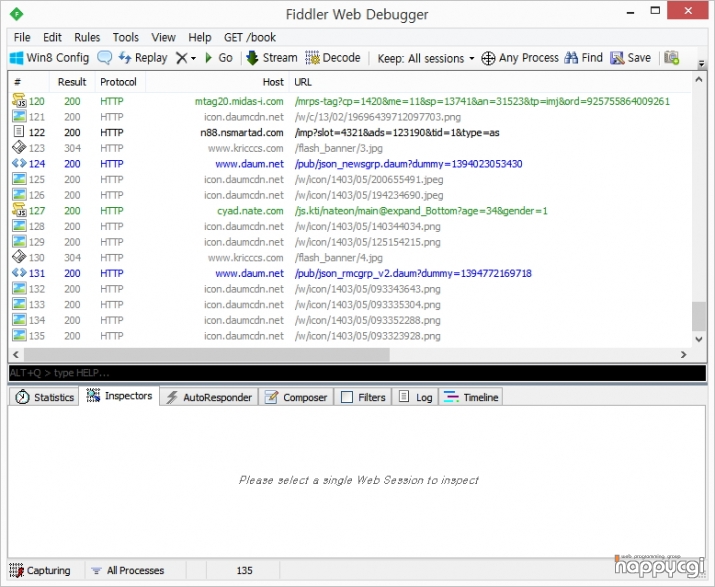The height and width of the screenshot is (587, 715).
Task: Switch to the AutoResponder tab
Action: tap(209, 397)
